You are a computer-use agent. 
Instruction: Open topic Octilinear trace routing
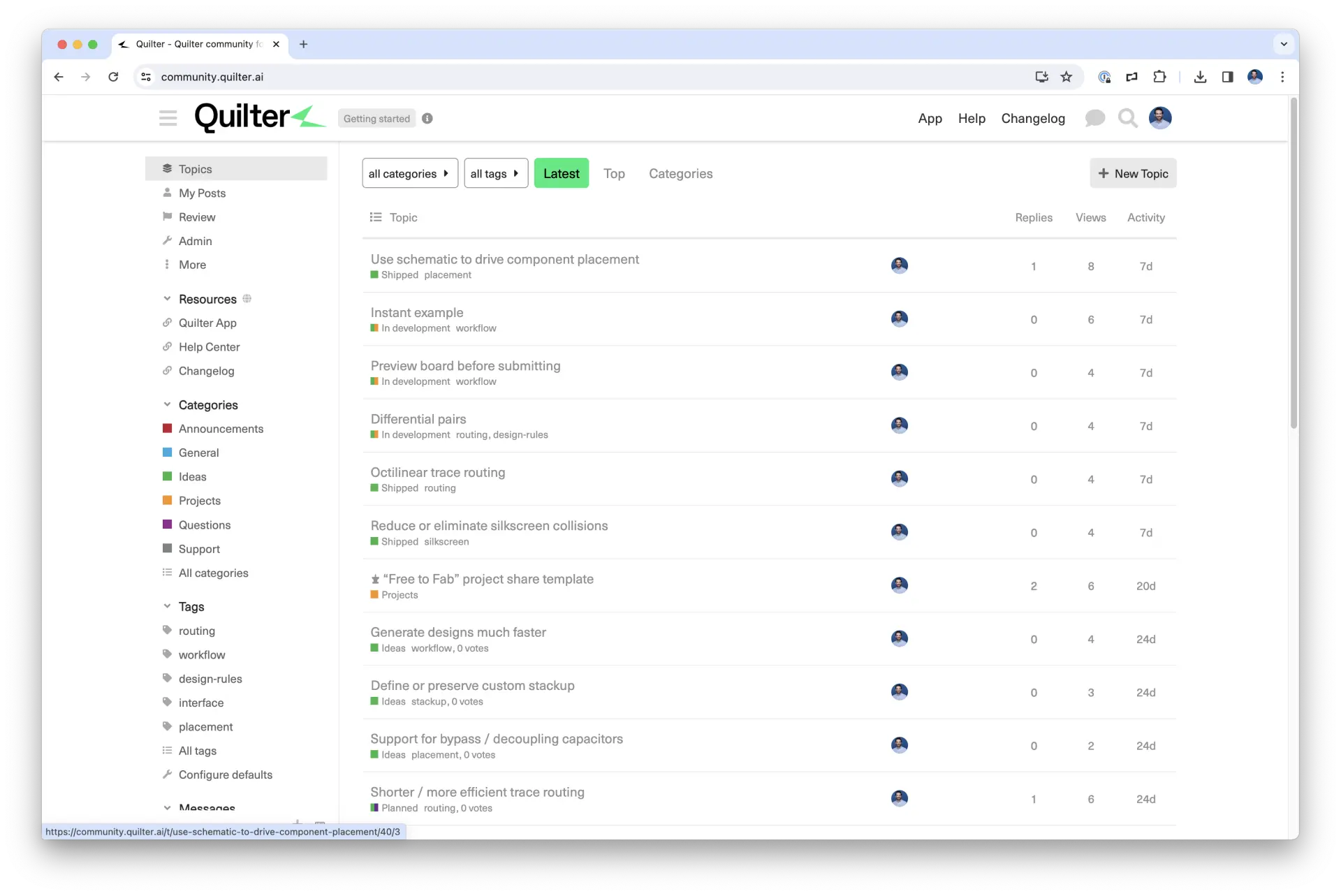(437, 472)
